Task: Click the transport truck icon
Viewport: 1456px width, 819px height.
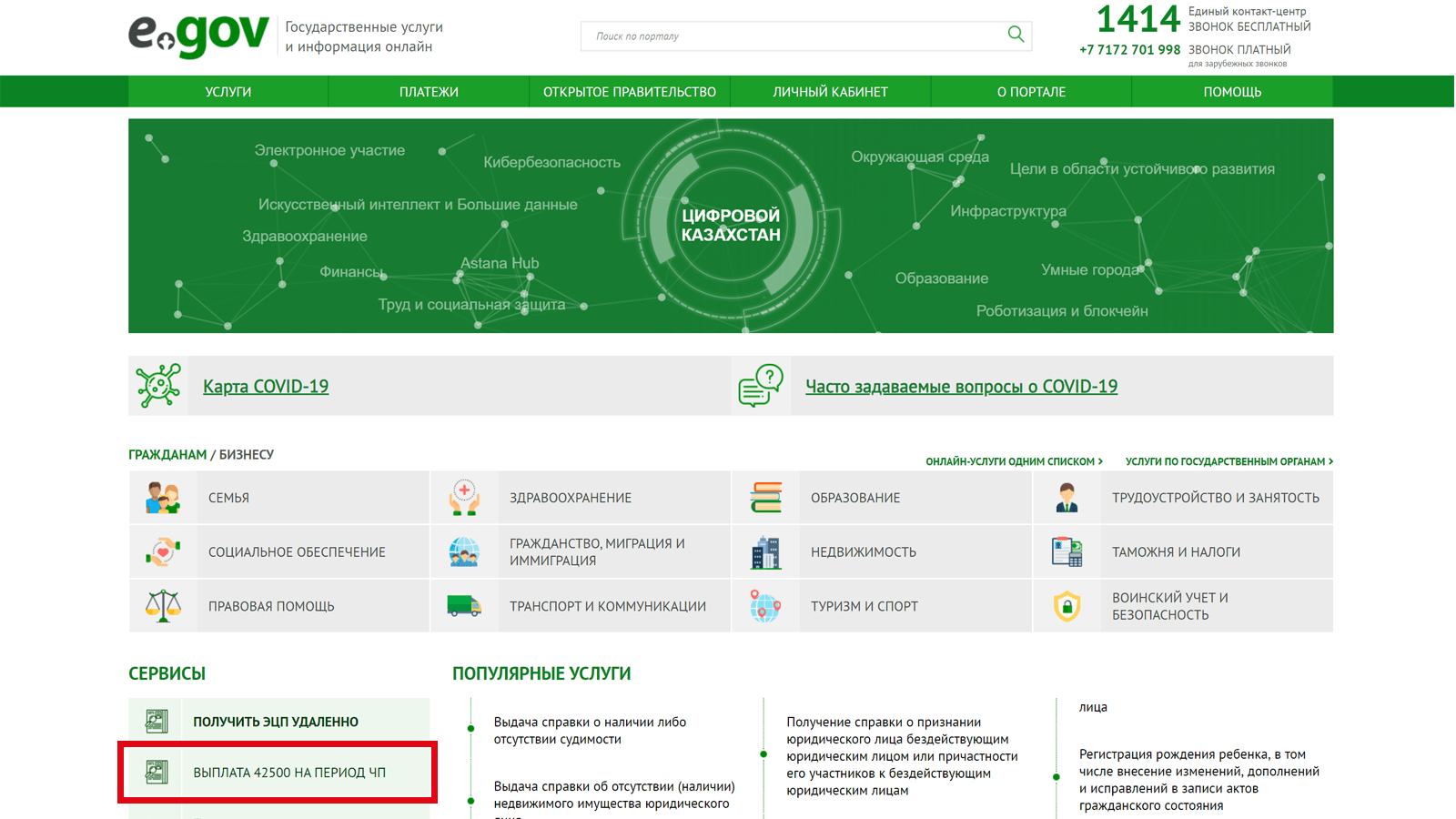Action: pos(464,606)
